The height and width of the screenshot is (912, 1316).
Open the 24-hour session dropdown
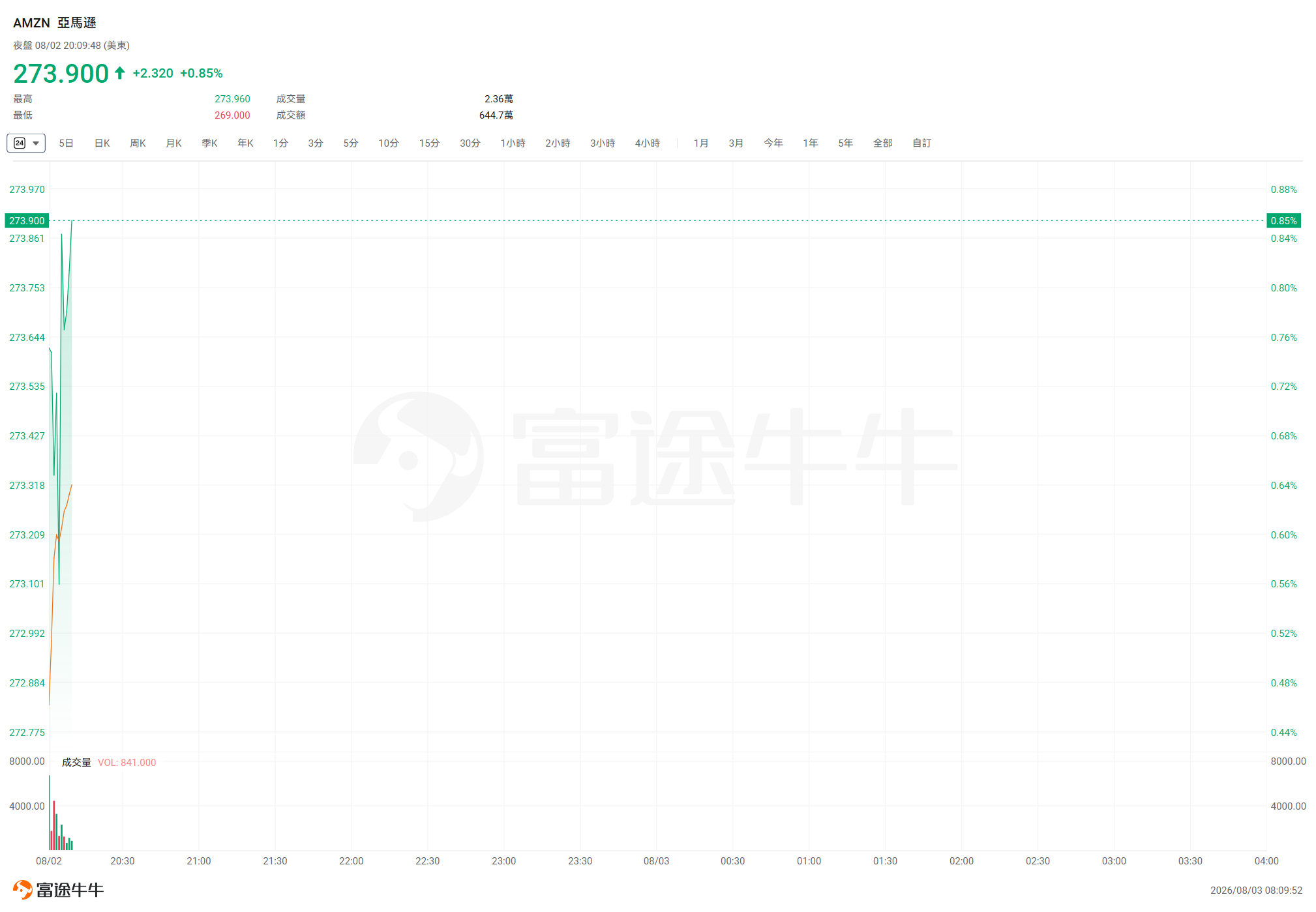26,143
